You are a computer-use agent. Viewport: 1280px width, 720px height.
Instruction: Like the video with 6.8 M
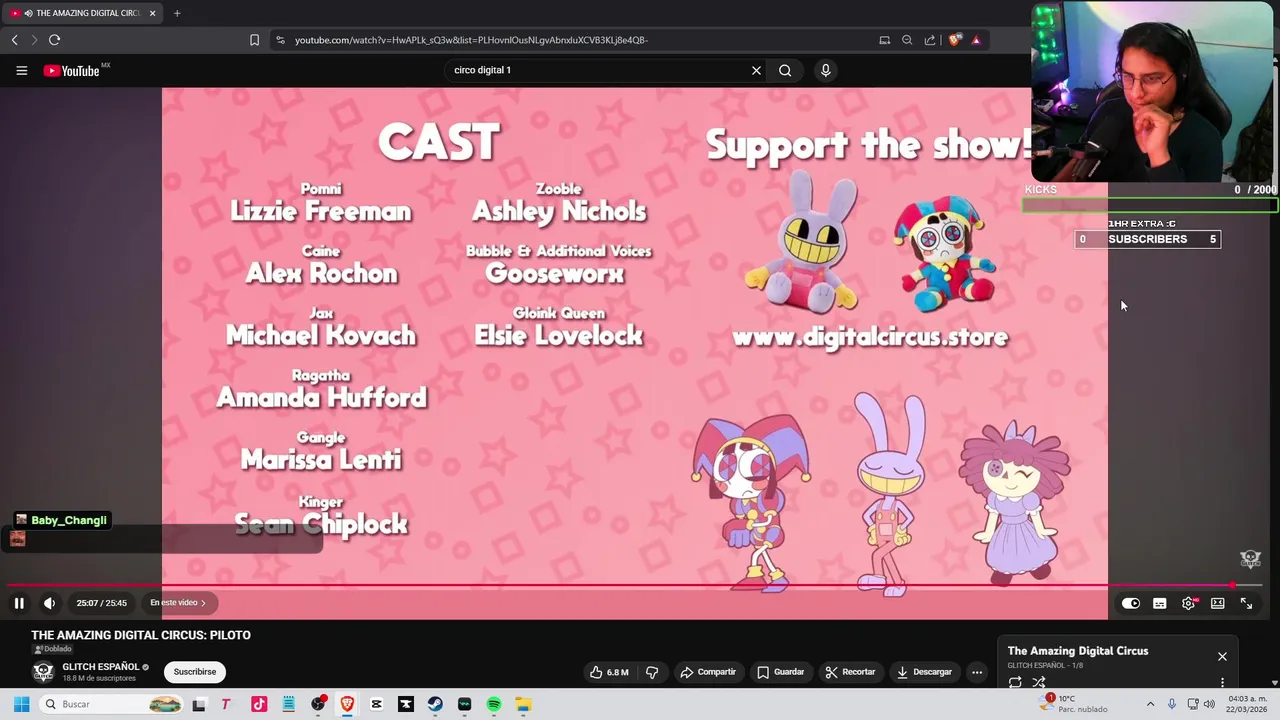[x=610, y=672]
